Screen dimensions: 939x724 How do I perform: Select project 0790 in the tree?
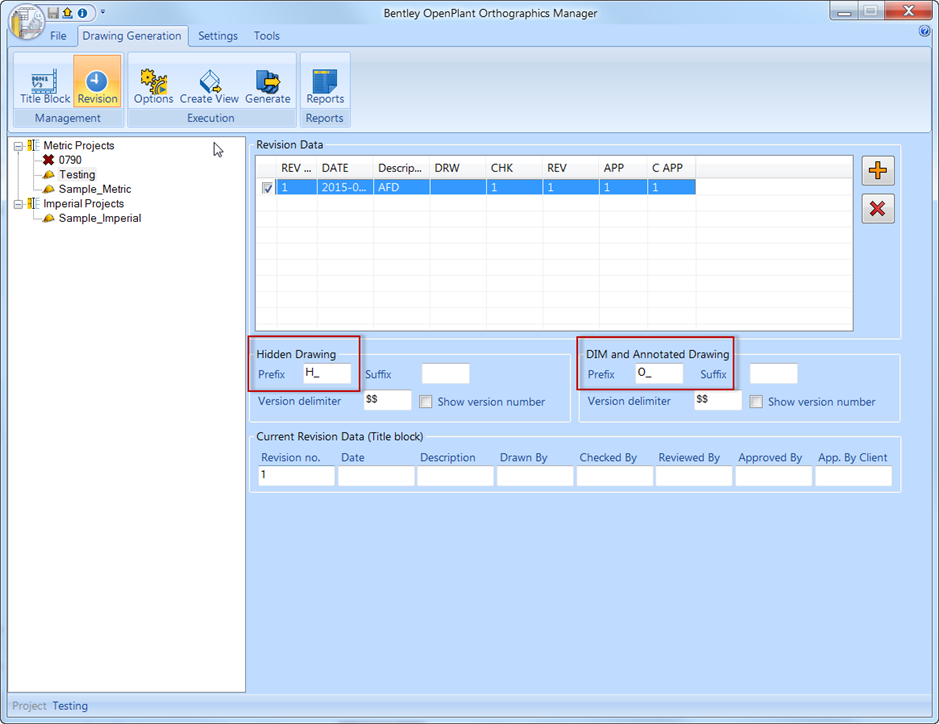[70, 160]
